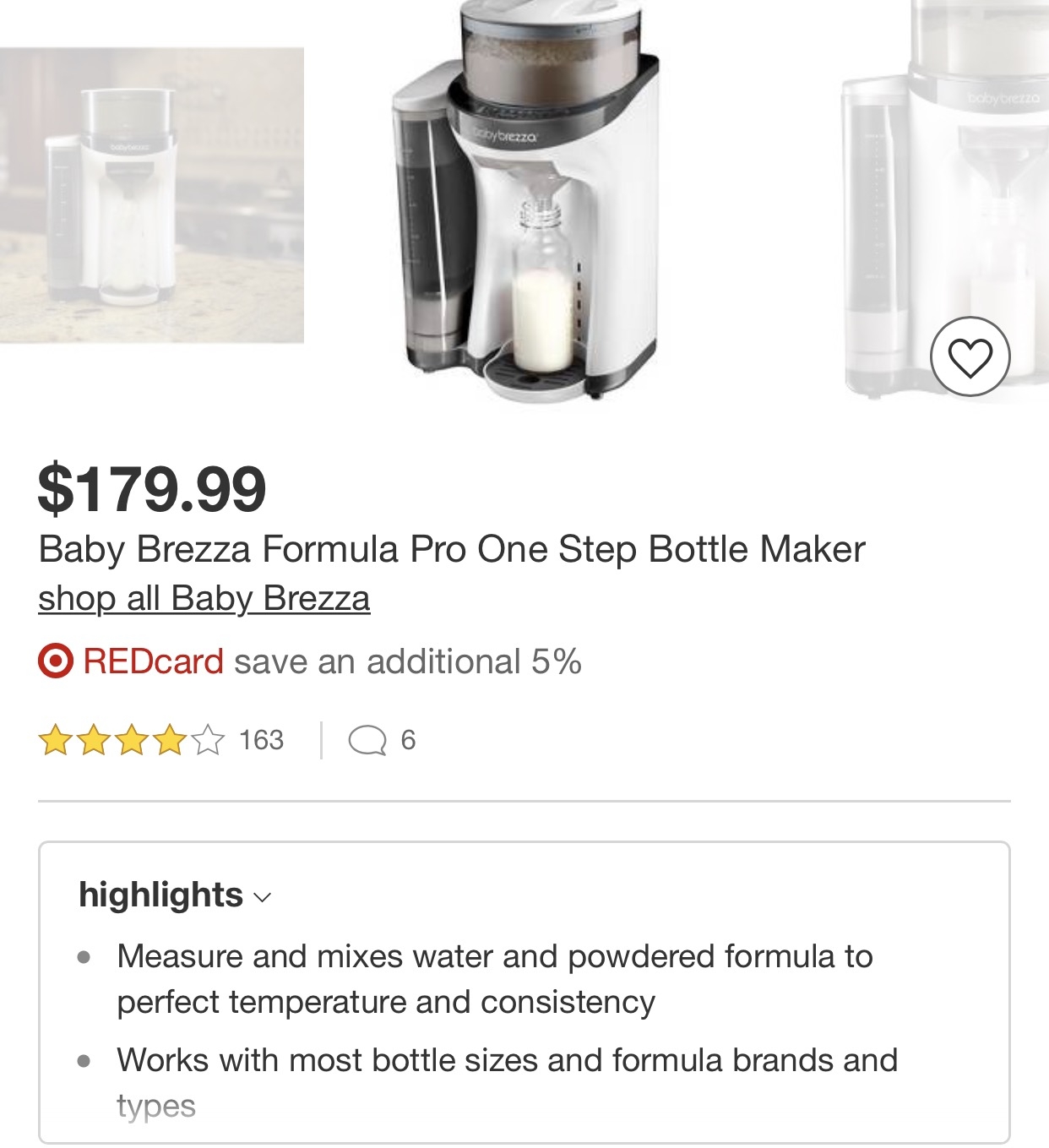1049x1148 pixels.
Task: Tap the third gold rating star
Action: (132, 740)
